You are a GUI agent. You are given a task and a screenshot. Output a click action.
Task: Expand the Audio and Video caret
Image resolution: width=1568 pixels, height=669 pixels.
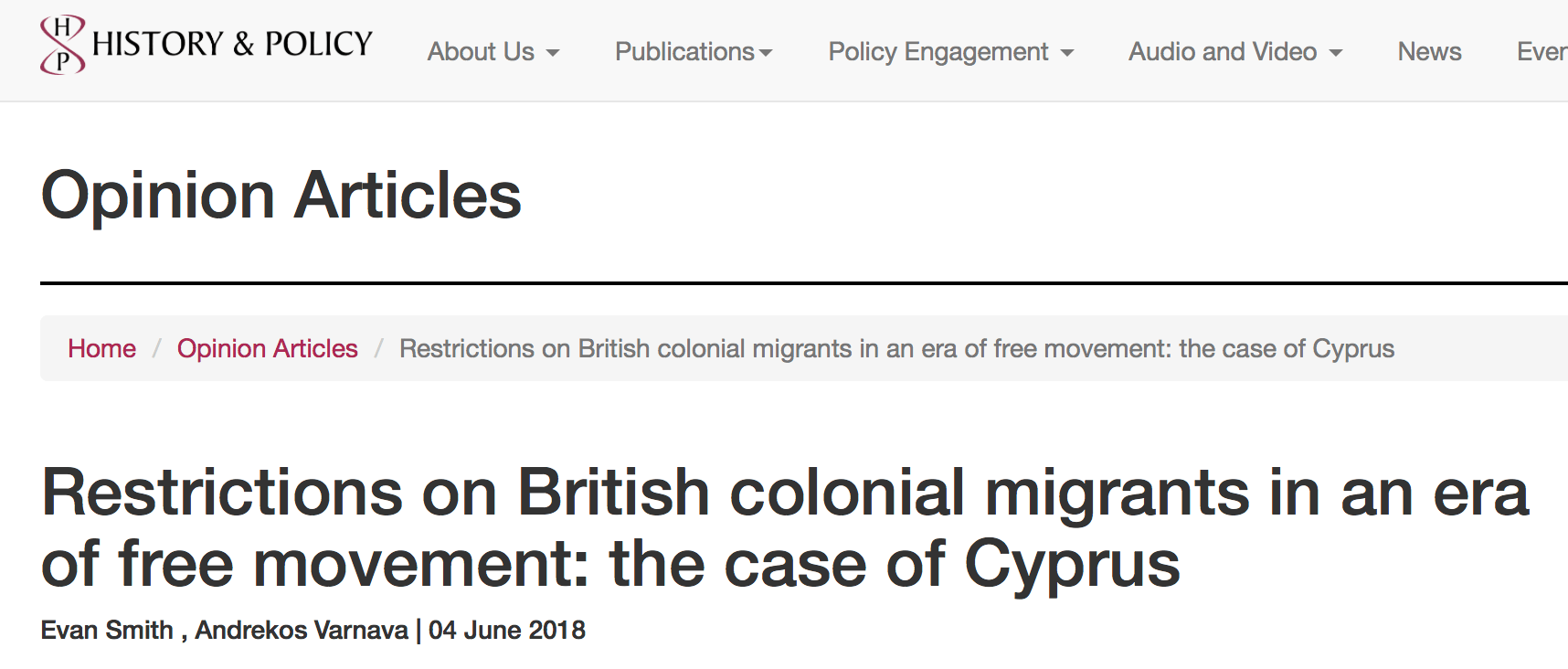pyautogui.click(x=1336, y=54)
